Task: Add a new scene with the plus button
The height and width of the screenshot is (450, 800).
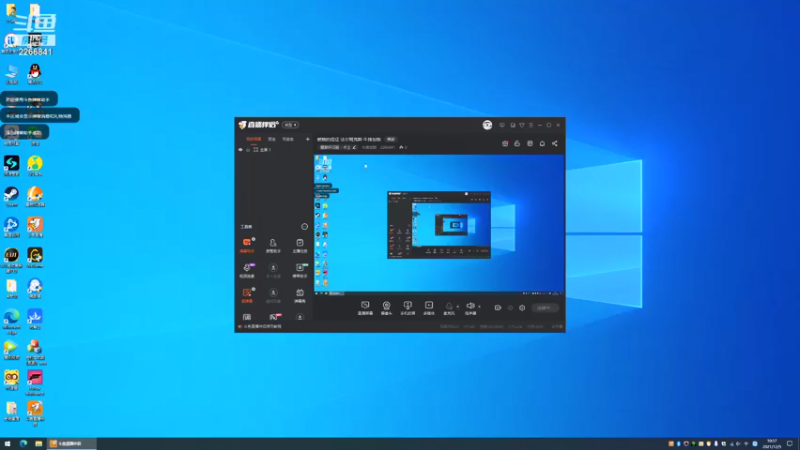Action: (307, 139)
